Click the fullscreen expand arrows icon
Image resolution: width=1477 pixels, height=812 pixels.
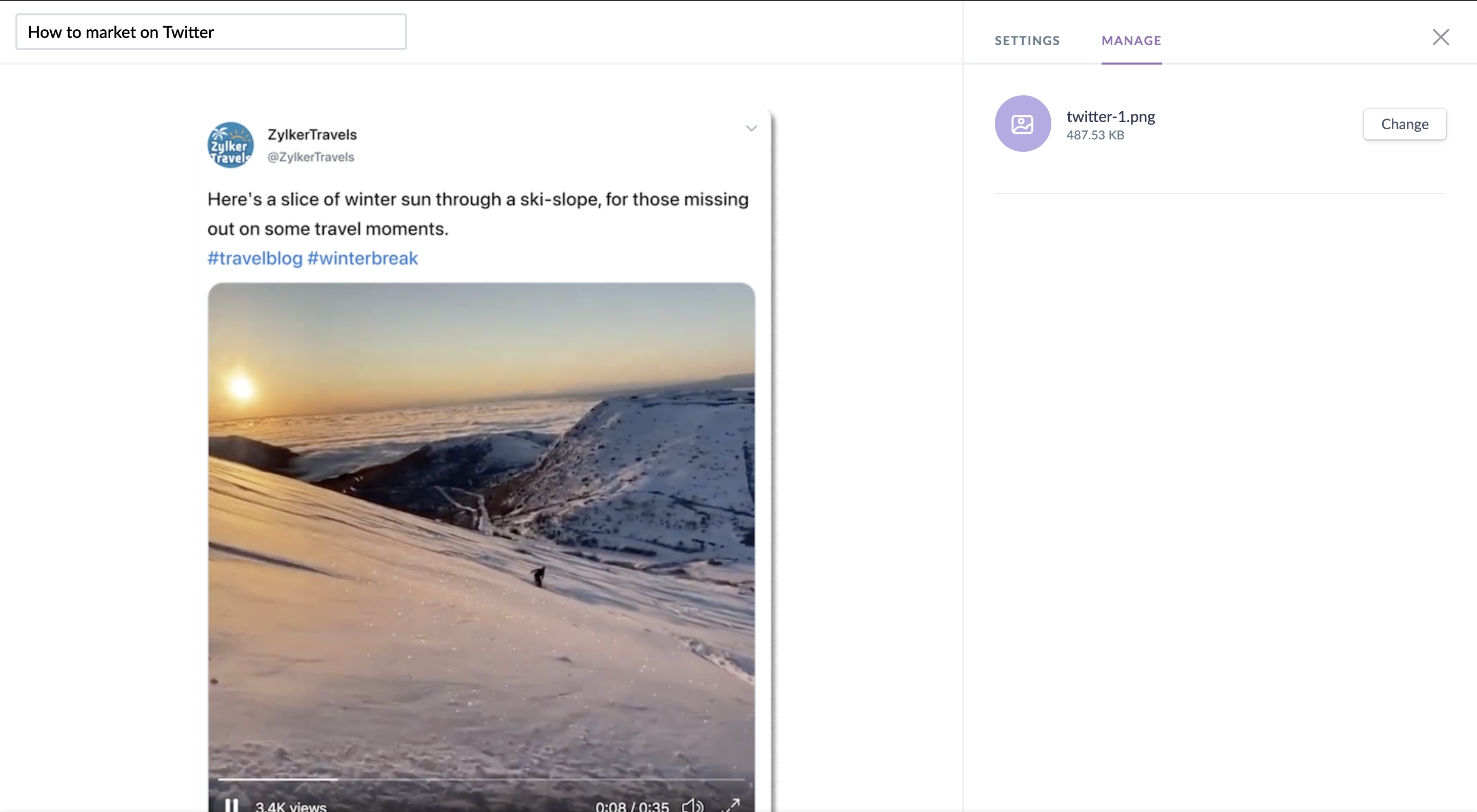731,804
